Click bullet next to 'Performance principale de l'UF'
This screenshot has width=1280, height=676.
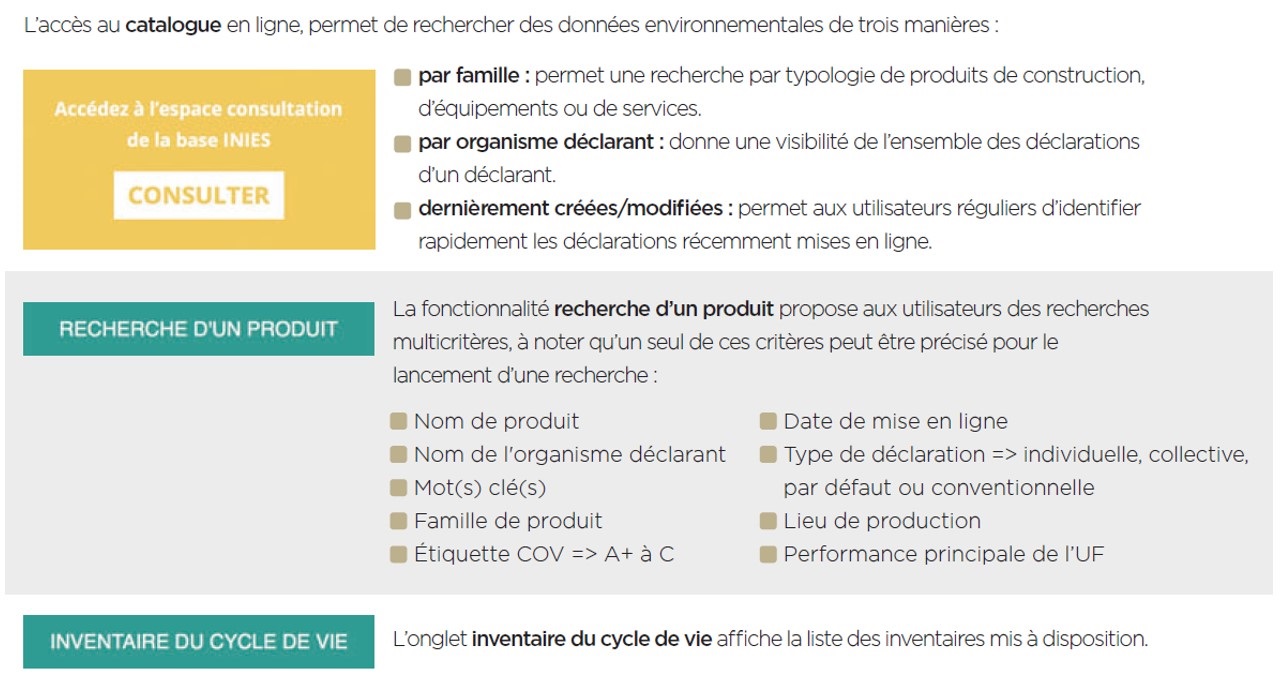point(768,553)
